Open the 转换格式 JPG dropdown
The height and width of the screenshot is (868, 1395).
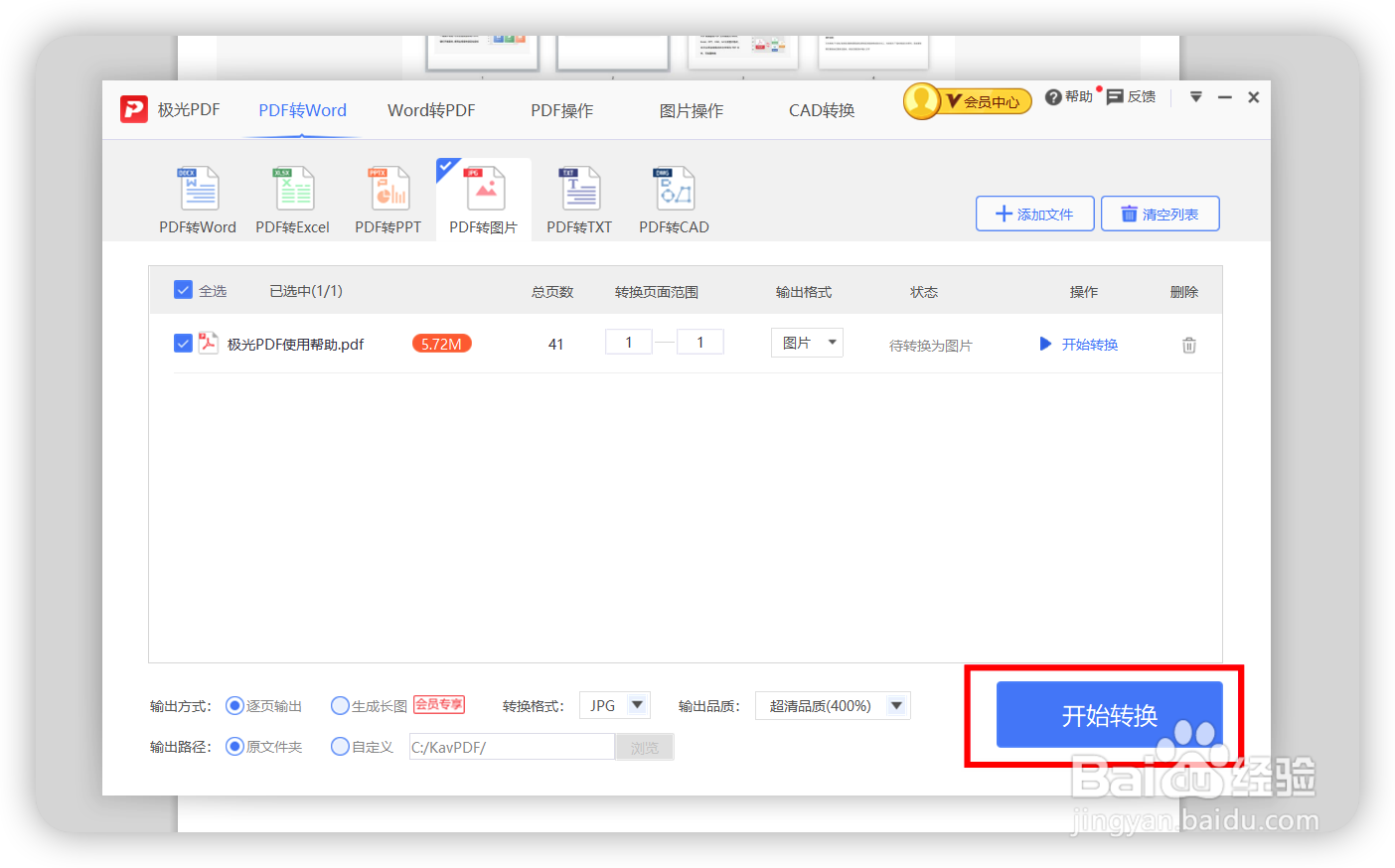coord(615,705)
